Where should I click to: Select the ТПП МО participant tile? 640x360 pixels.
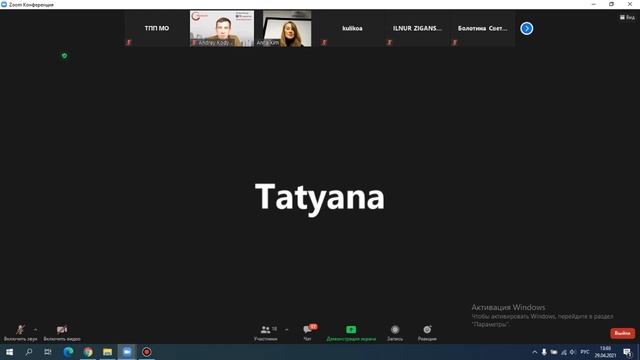point(157,29)
